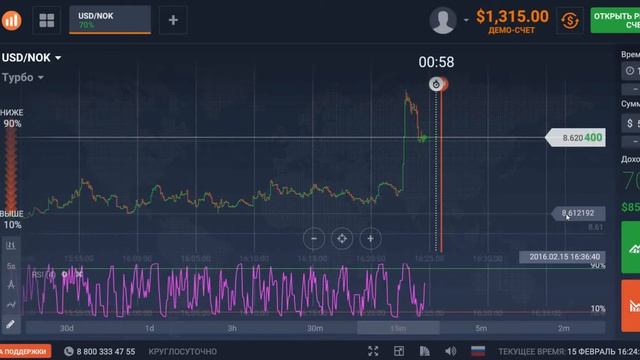Viewport: 640px width, 360px height.
Task: Zoom out the chart with minus
Action: (314, 238)
